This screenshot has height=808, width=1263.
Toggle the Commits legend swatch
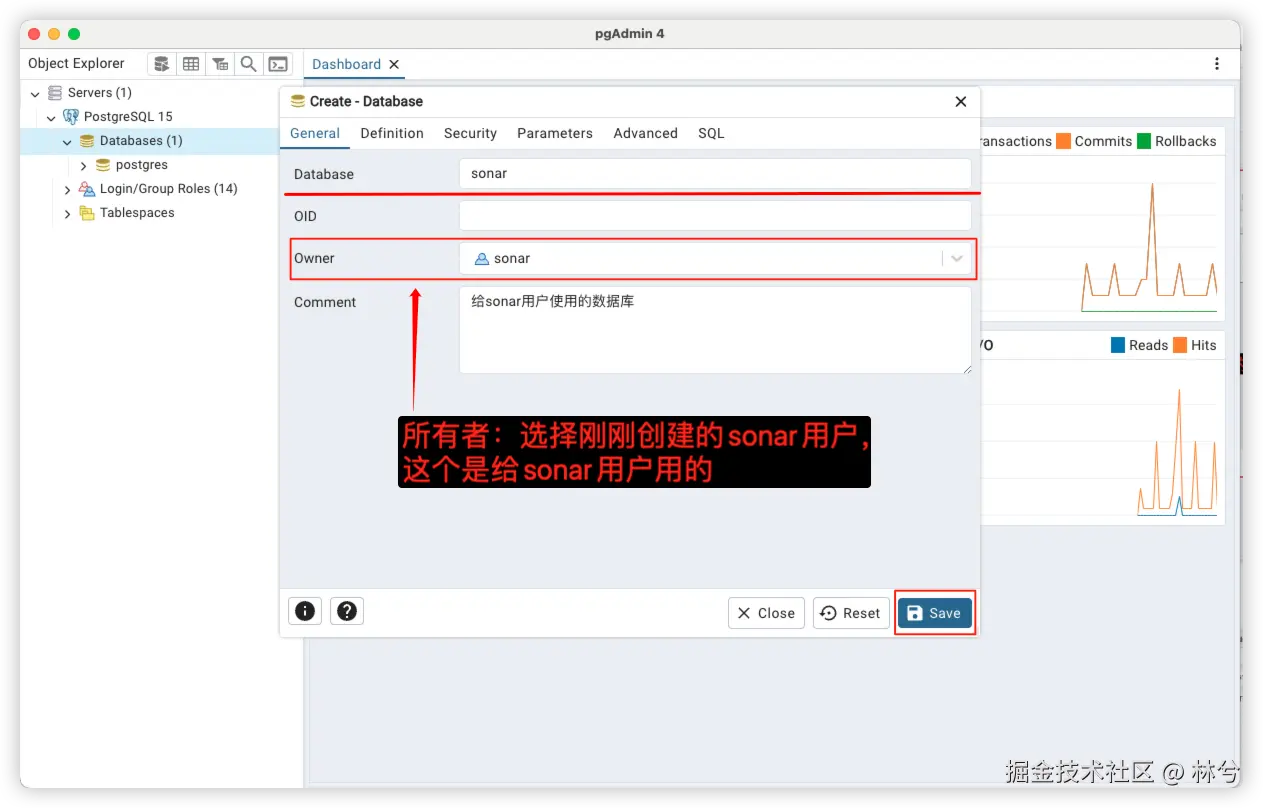(1063, 141)
